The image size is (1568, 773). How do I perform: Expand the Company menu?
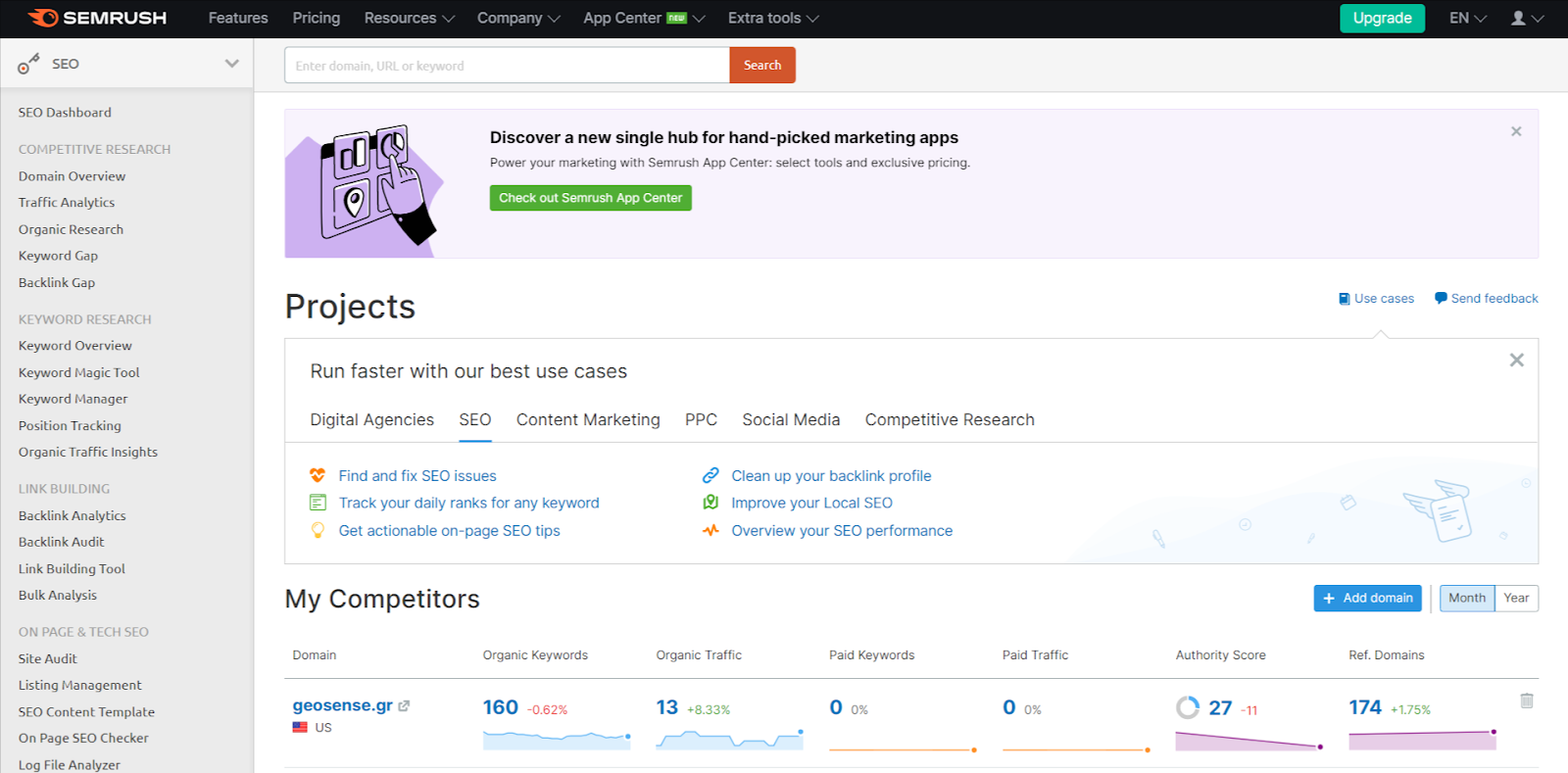pos(518,18)
